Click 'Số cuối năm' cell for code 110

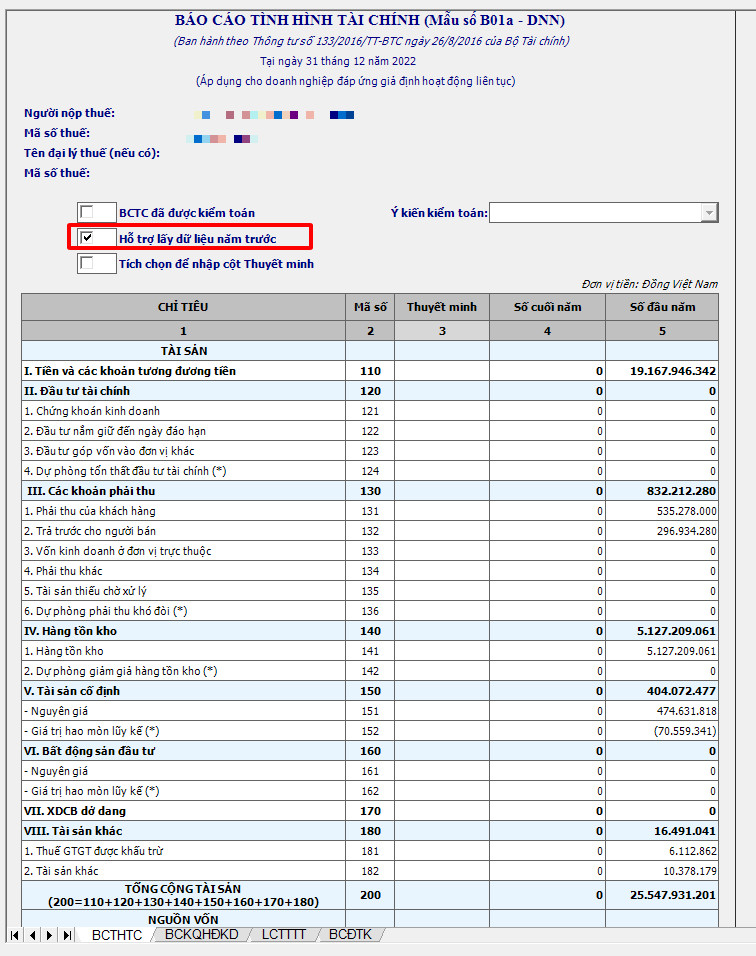(x=547, y=371)
